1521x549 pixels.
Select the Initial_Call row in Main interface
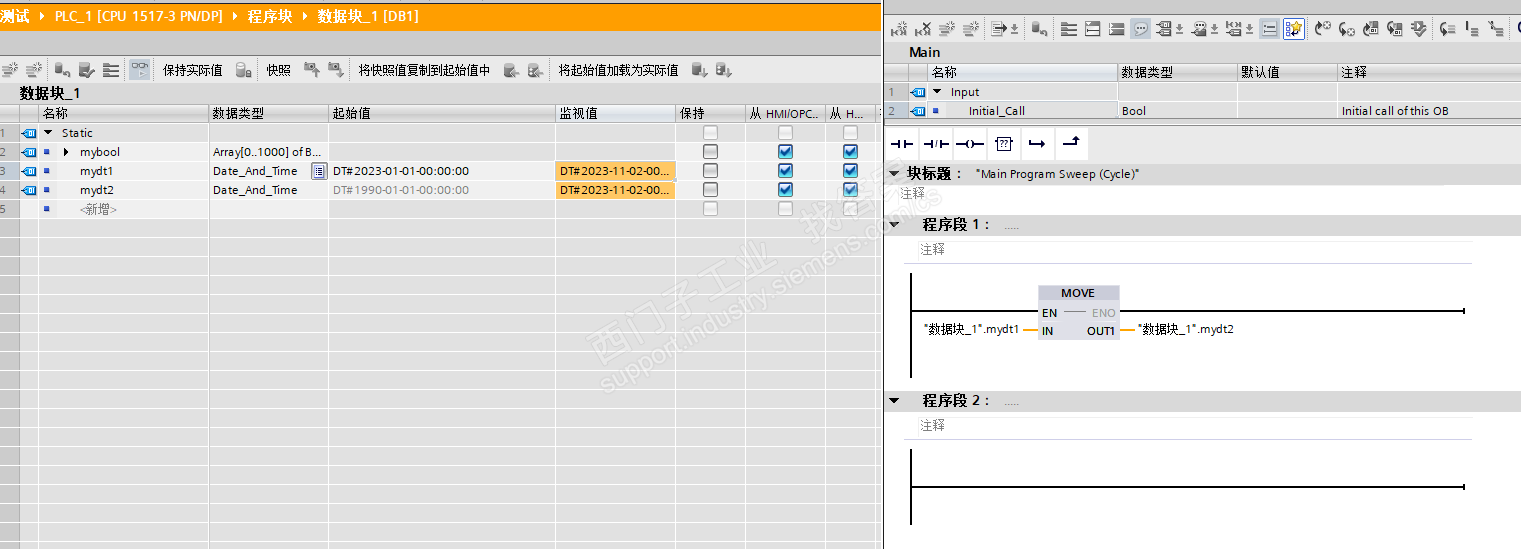click(x=1204, y=111)
